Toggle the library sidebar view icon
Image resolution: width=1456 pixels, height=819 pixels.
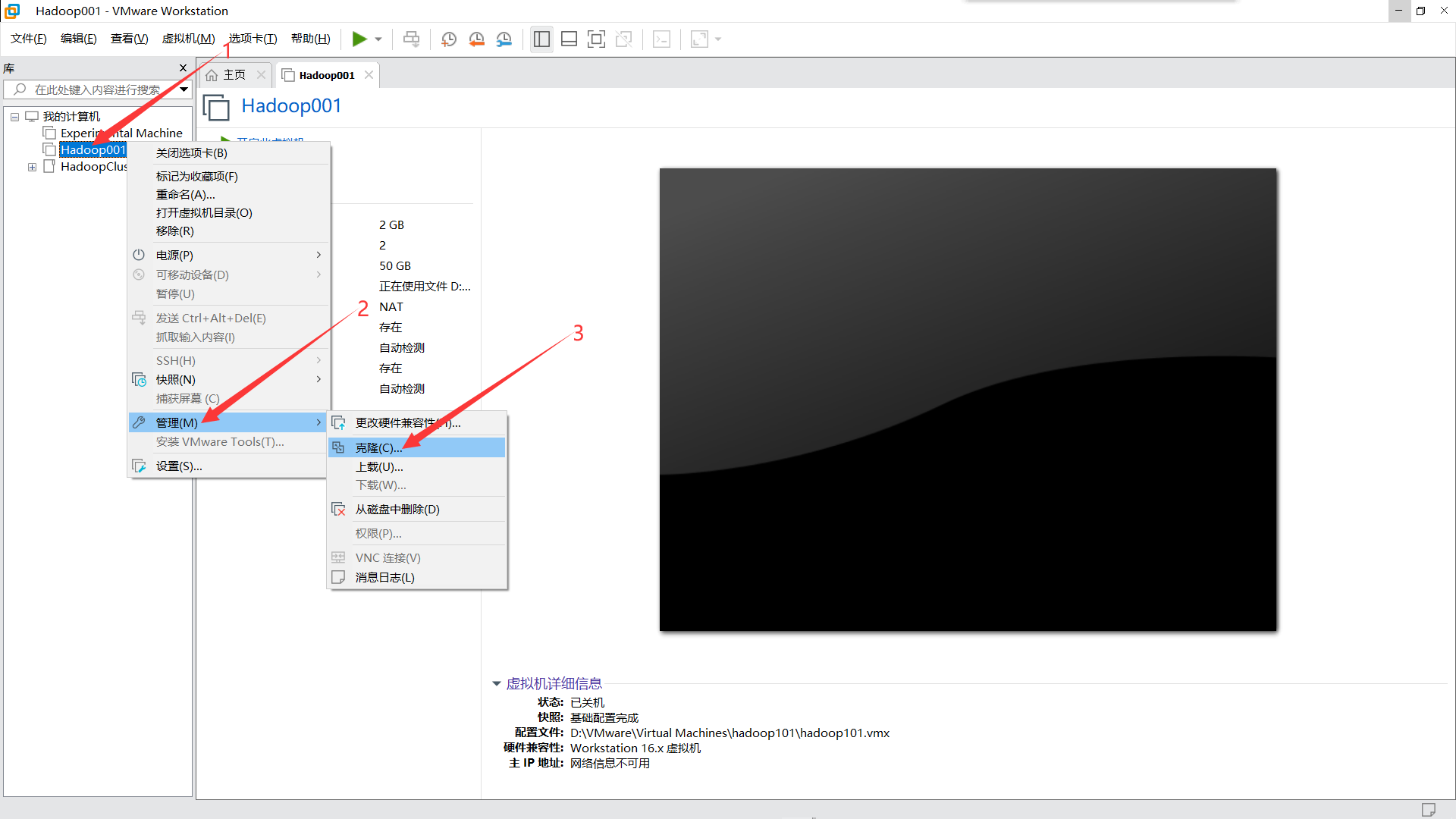[541, 39]
